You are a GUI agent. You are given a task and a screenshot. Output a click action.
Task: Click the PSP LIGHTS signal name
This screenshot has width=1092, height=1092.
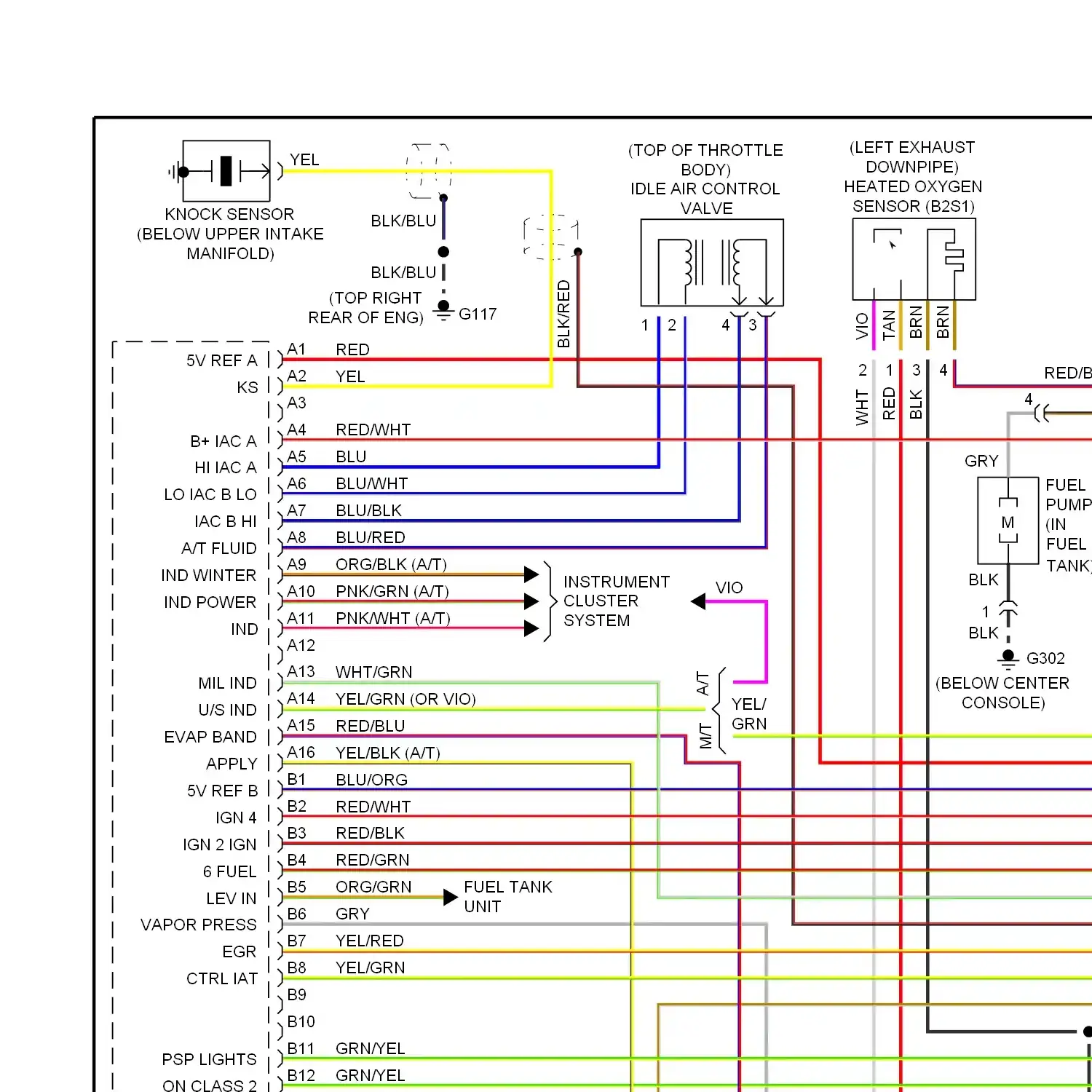click(x=210, y=1059)
